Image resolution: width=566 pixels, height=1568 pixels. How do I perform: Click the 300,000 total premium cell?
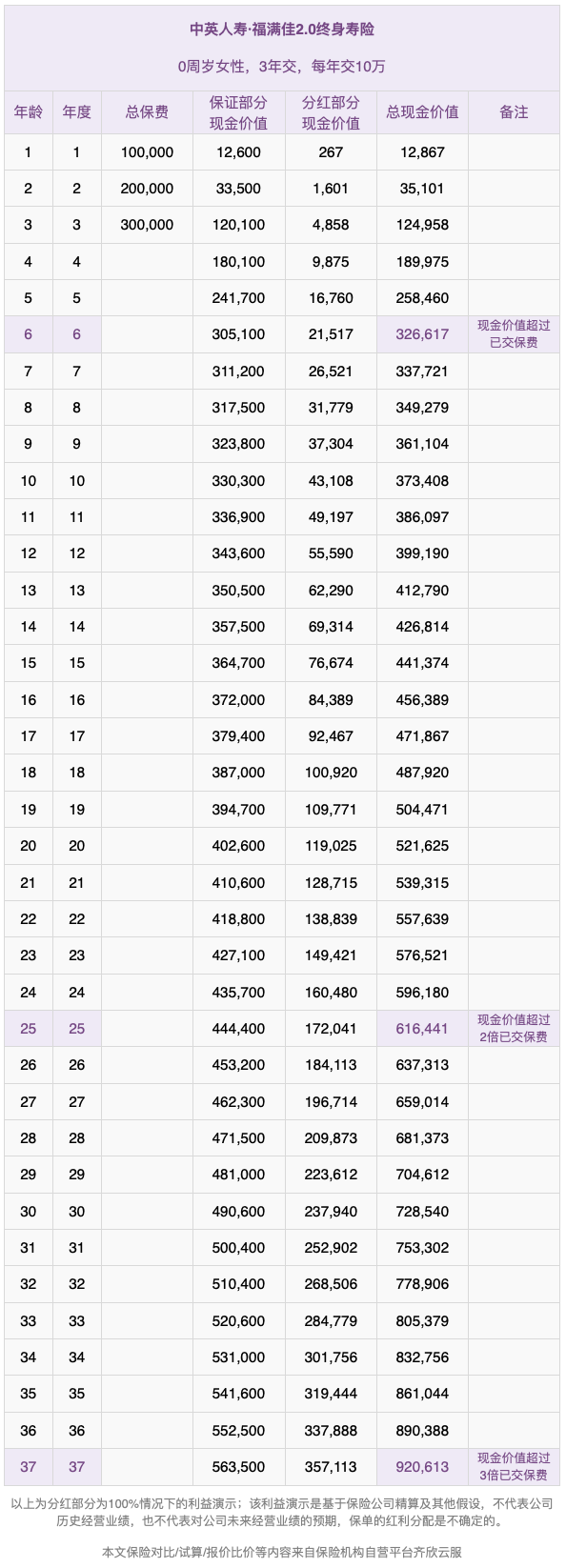coord(147,225)
